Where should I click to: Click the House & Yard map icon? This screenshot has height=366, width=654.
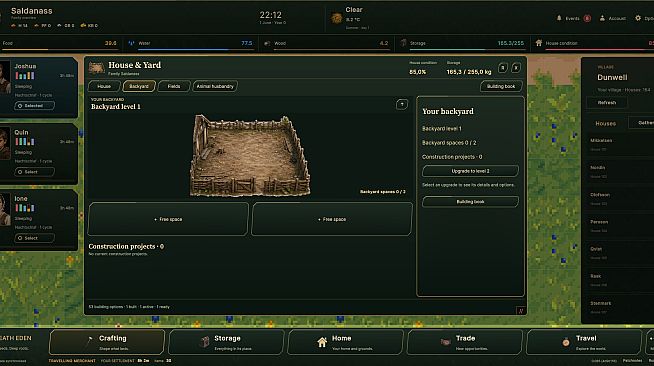pos(96,68)
